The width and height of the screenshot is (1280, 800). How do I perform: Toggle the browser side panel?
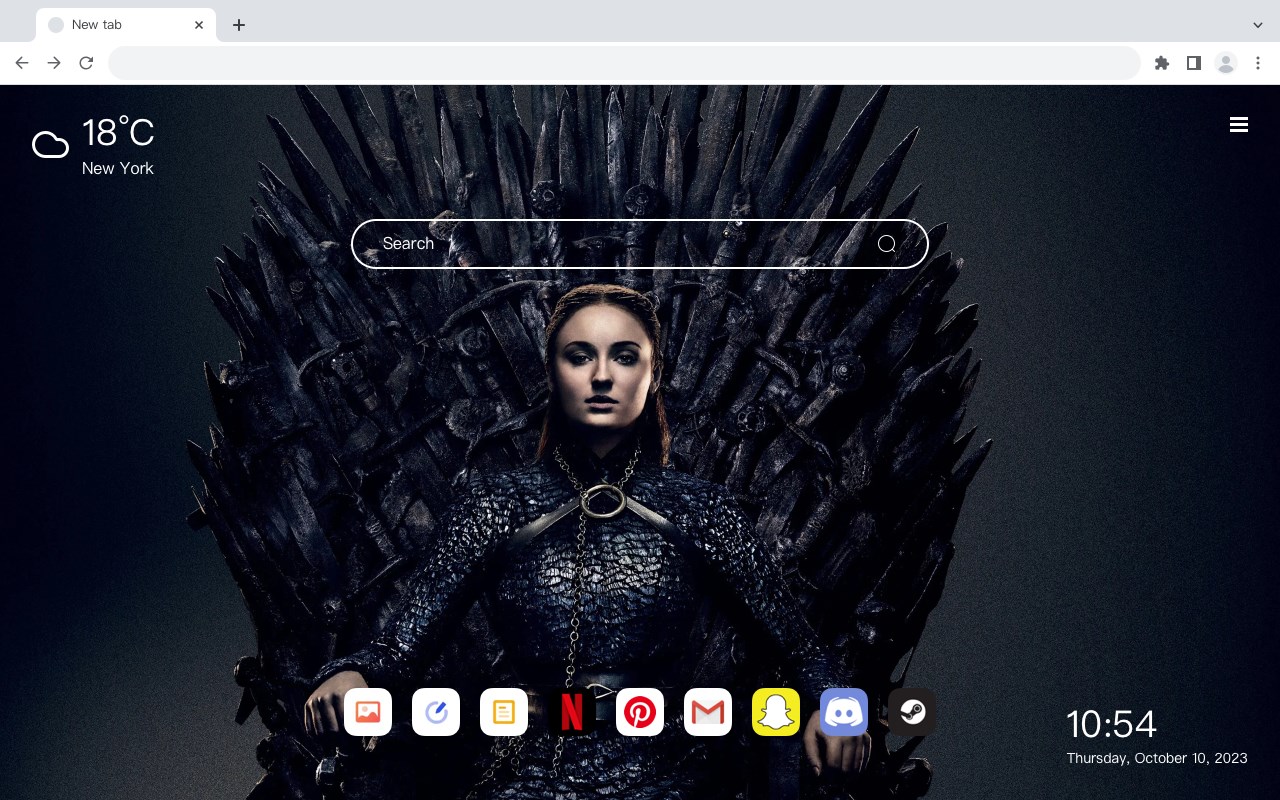[1193, 63]
